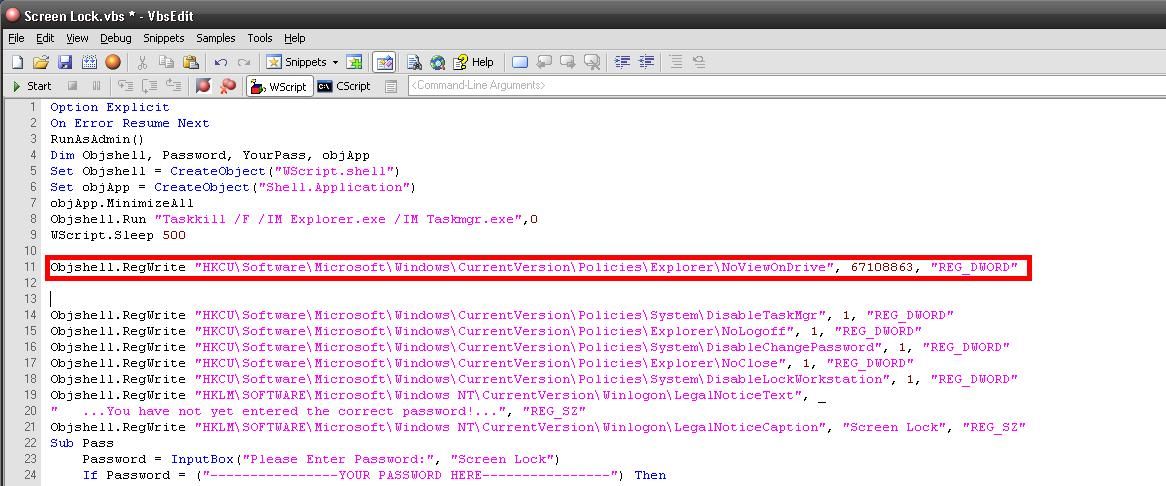Open the File menu
Screen dimensions: 1166x486
(16, 38)
